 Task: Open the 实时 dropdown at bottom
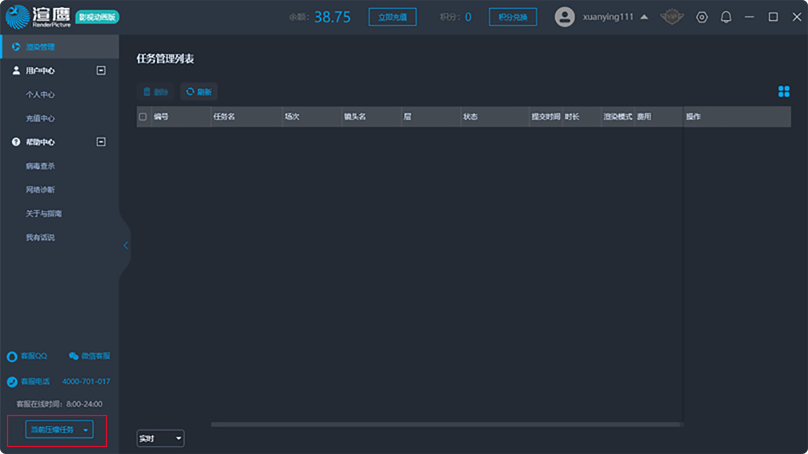coord(160,438)
